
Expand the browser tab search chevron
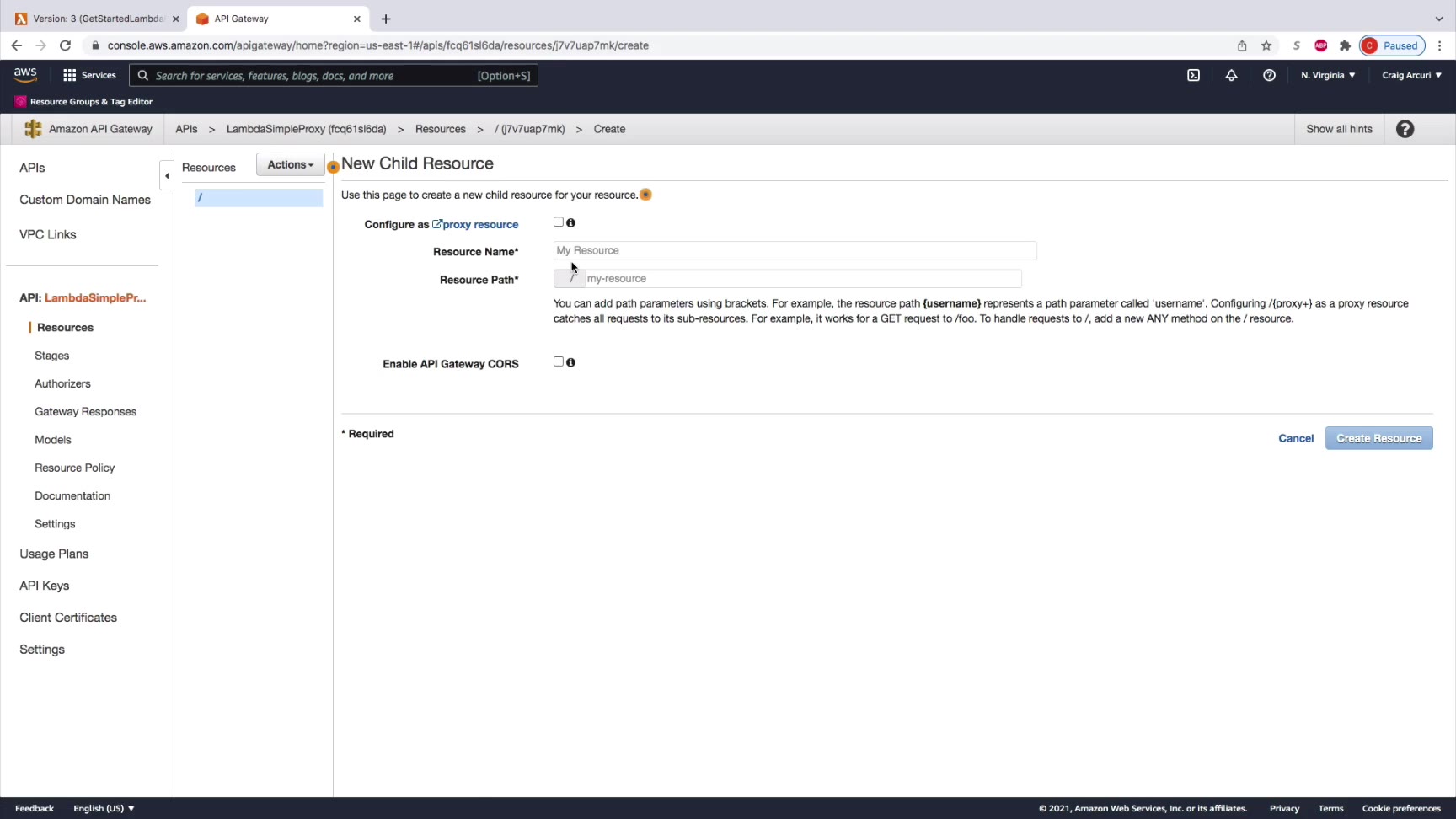1439,19
